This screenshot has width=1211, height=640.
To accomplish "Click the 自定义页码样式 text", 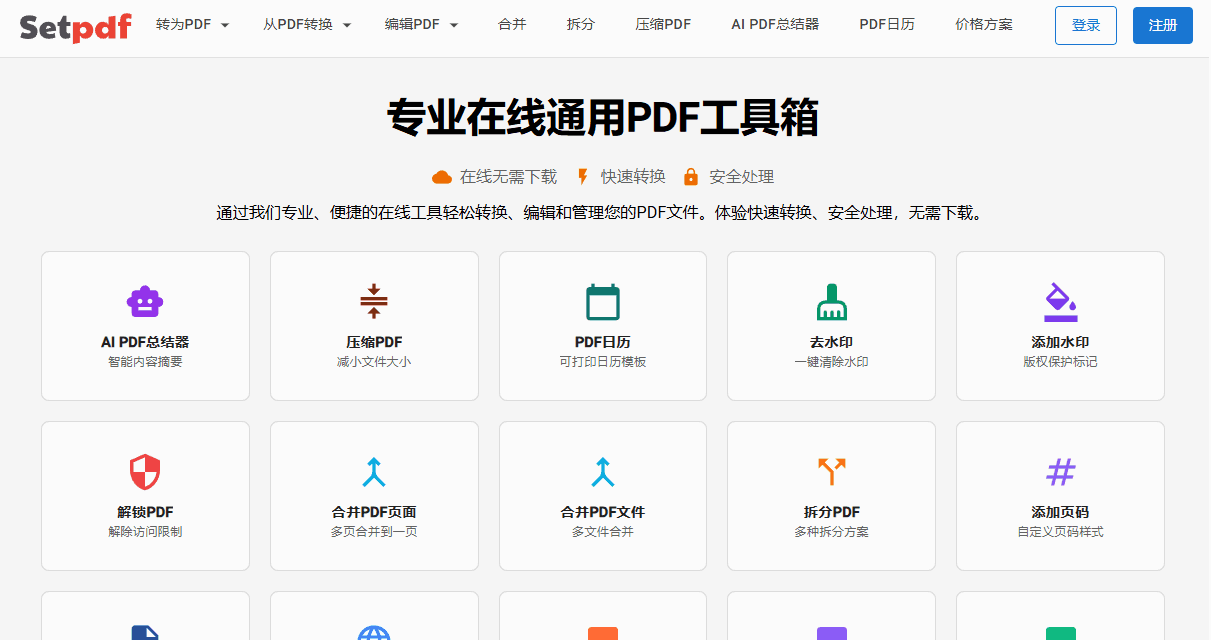I will [1060, 532].
